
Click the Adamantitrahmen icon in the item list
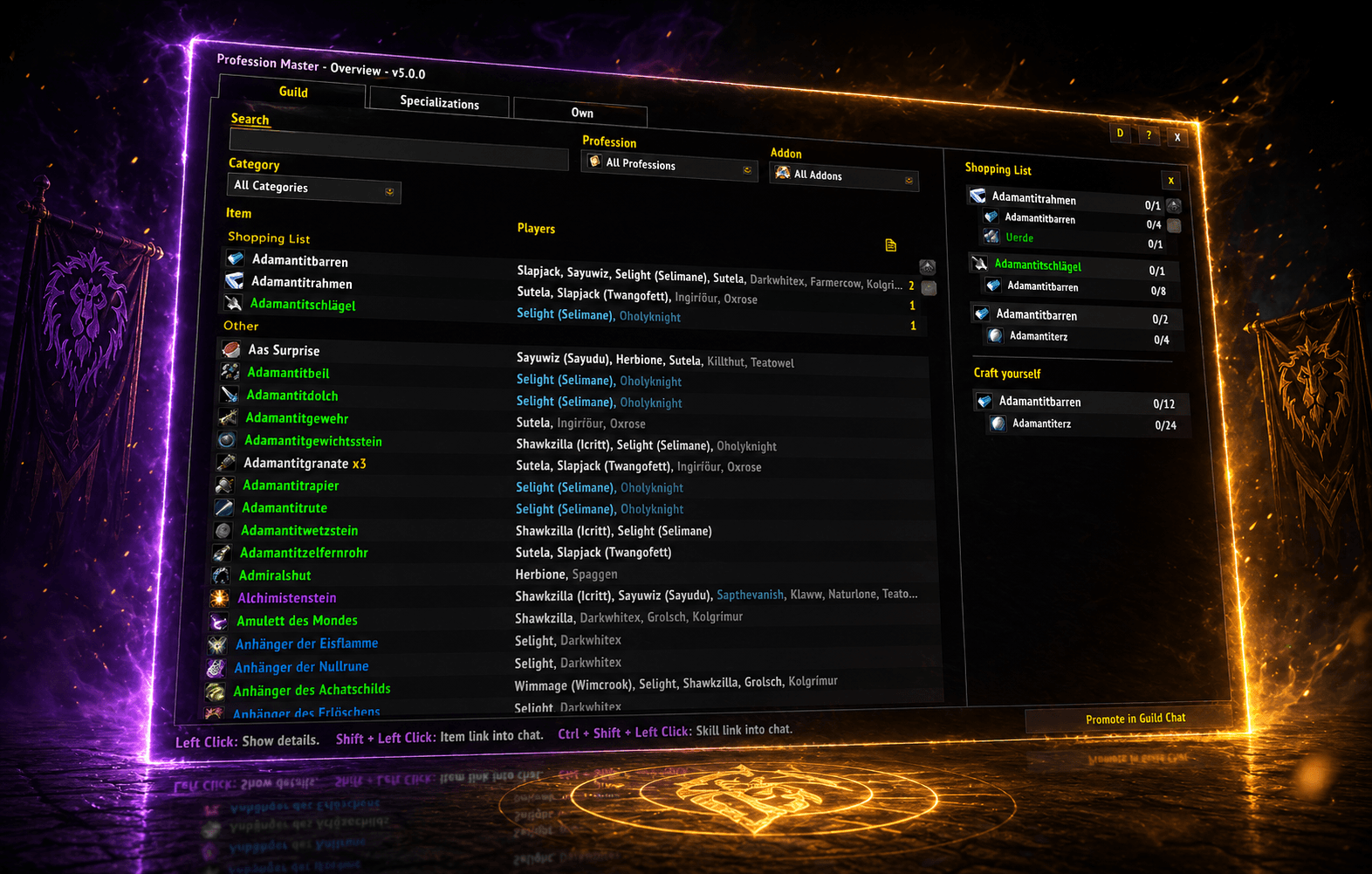[x=235, y=280]
